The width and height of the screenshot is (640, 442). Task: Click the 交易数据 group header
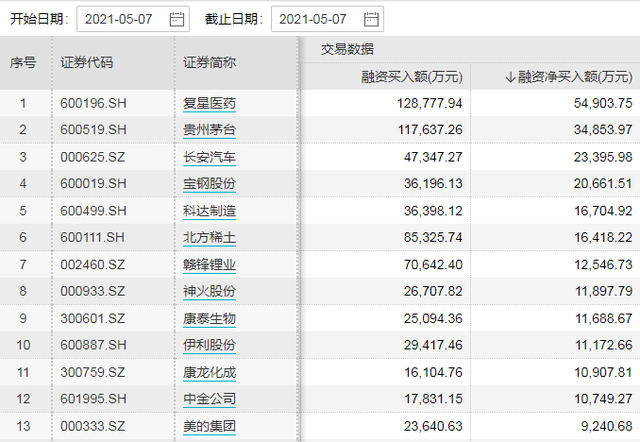pos(347,49)
